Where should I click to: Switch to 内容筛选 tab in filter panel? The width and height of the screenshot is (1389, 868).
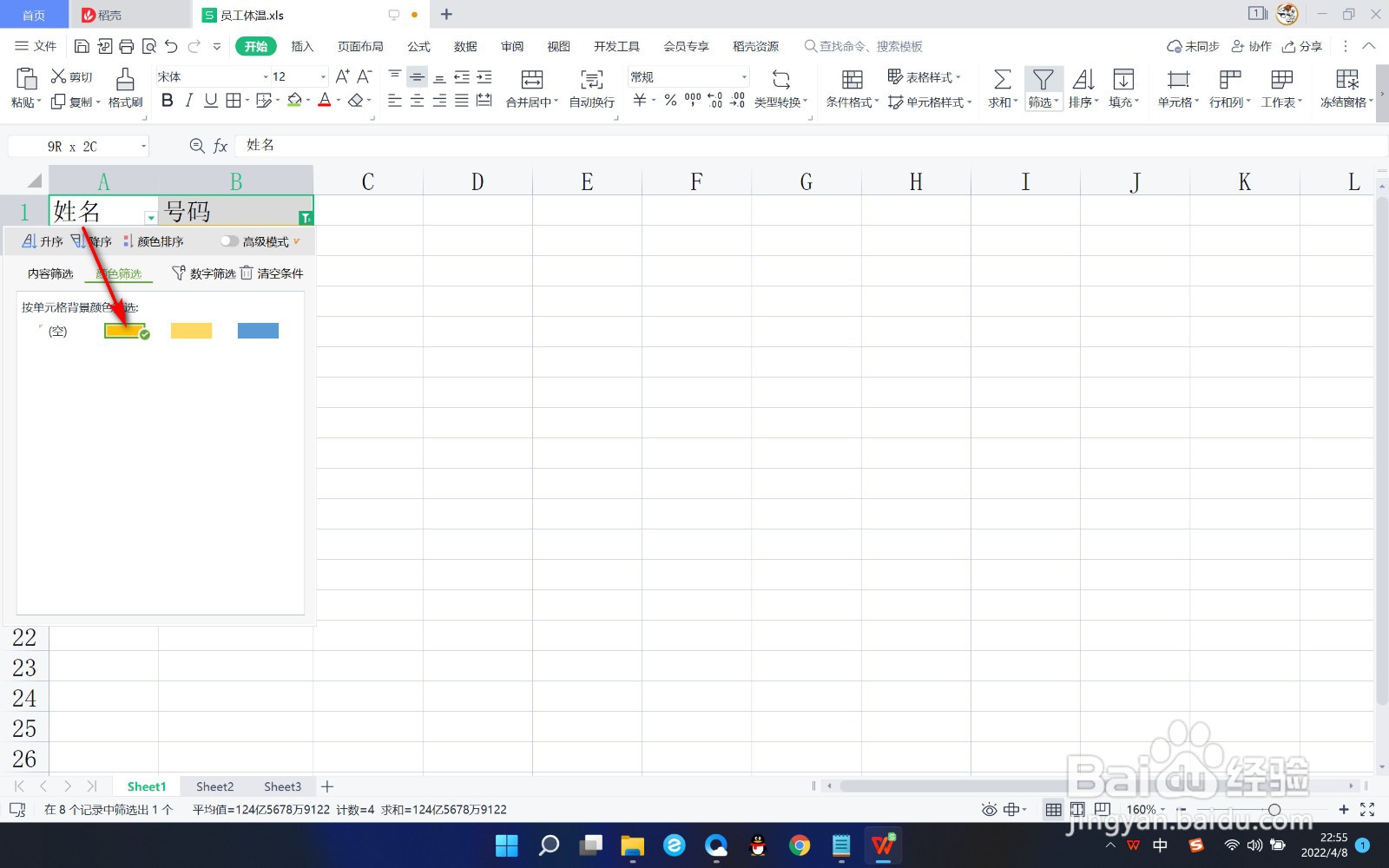[50, 273]
